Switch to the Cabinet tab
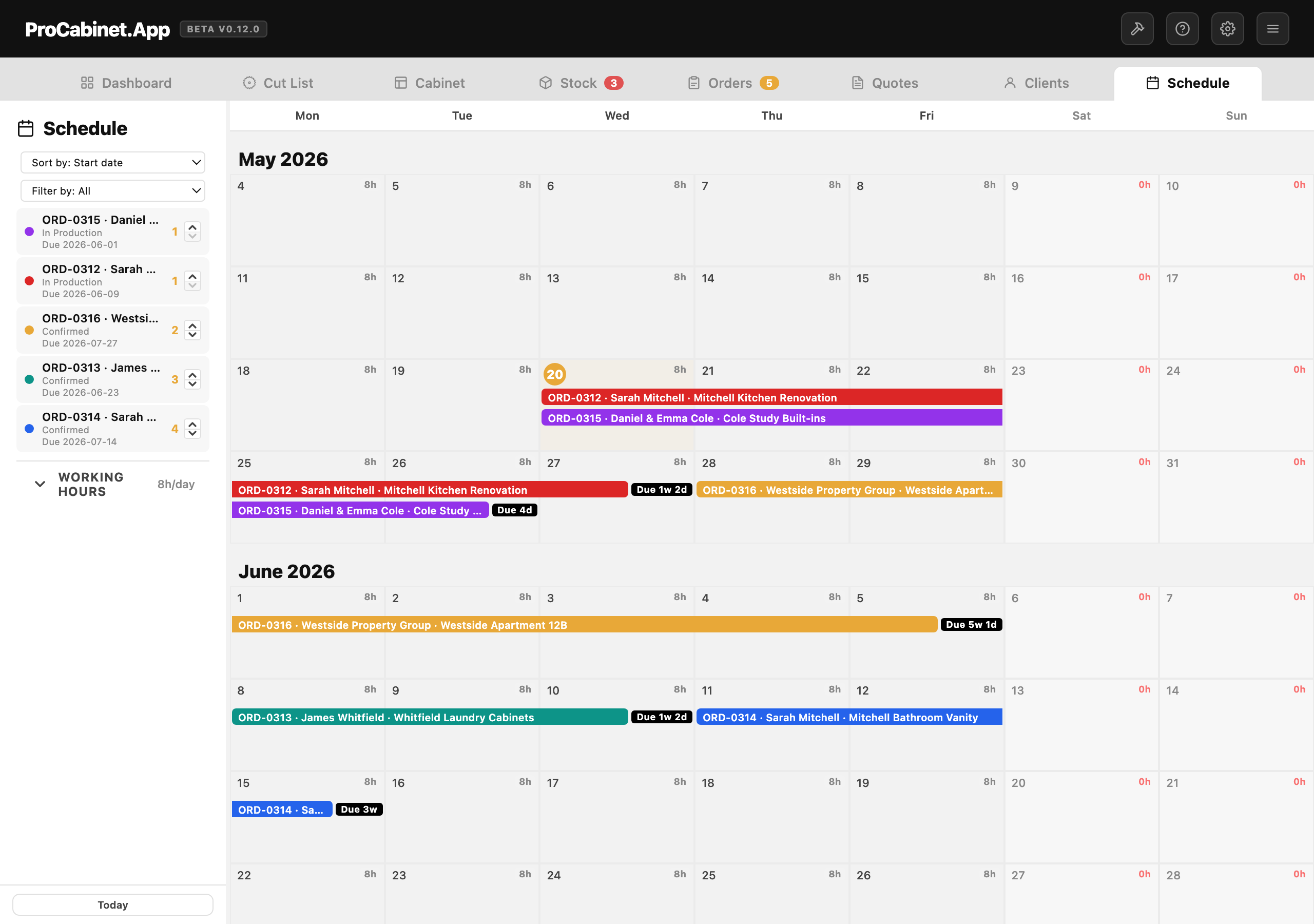The image size is (1314, 924). [x=429, y=83]
